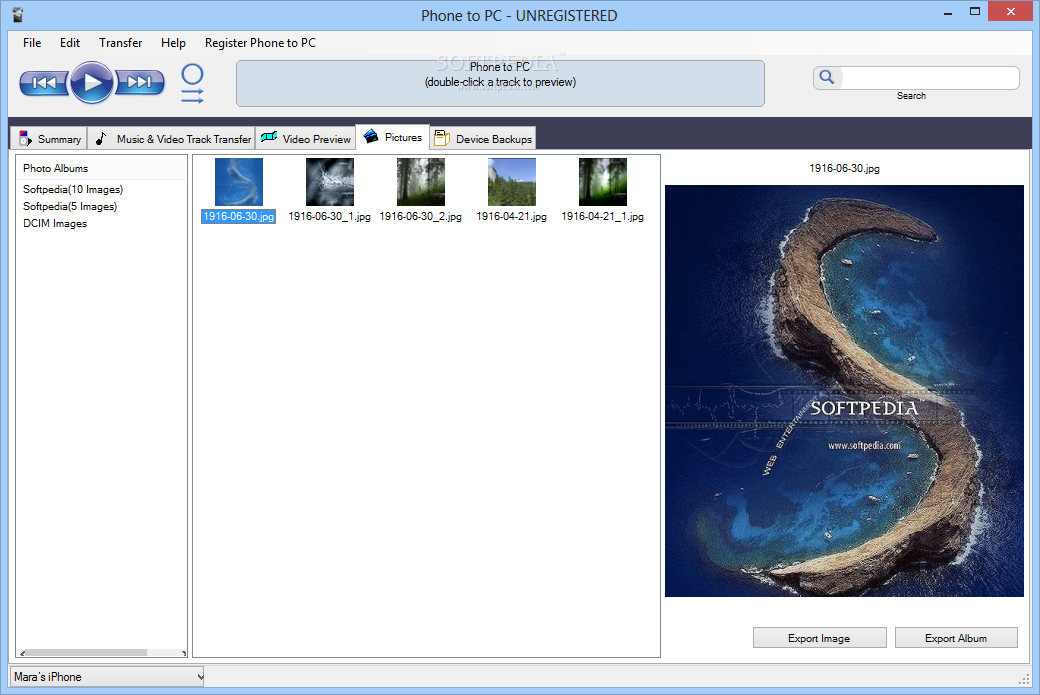Click the 1916-04-21.jpg filename label
Viewport: 1040px width, 695px height.
511,216
